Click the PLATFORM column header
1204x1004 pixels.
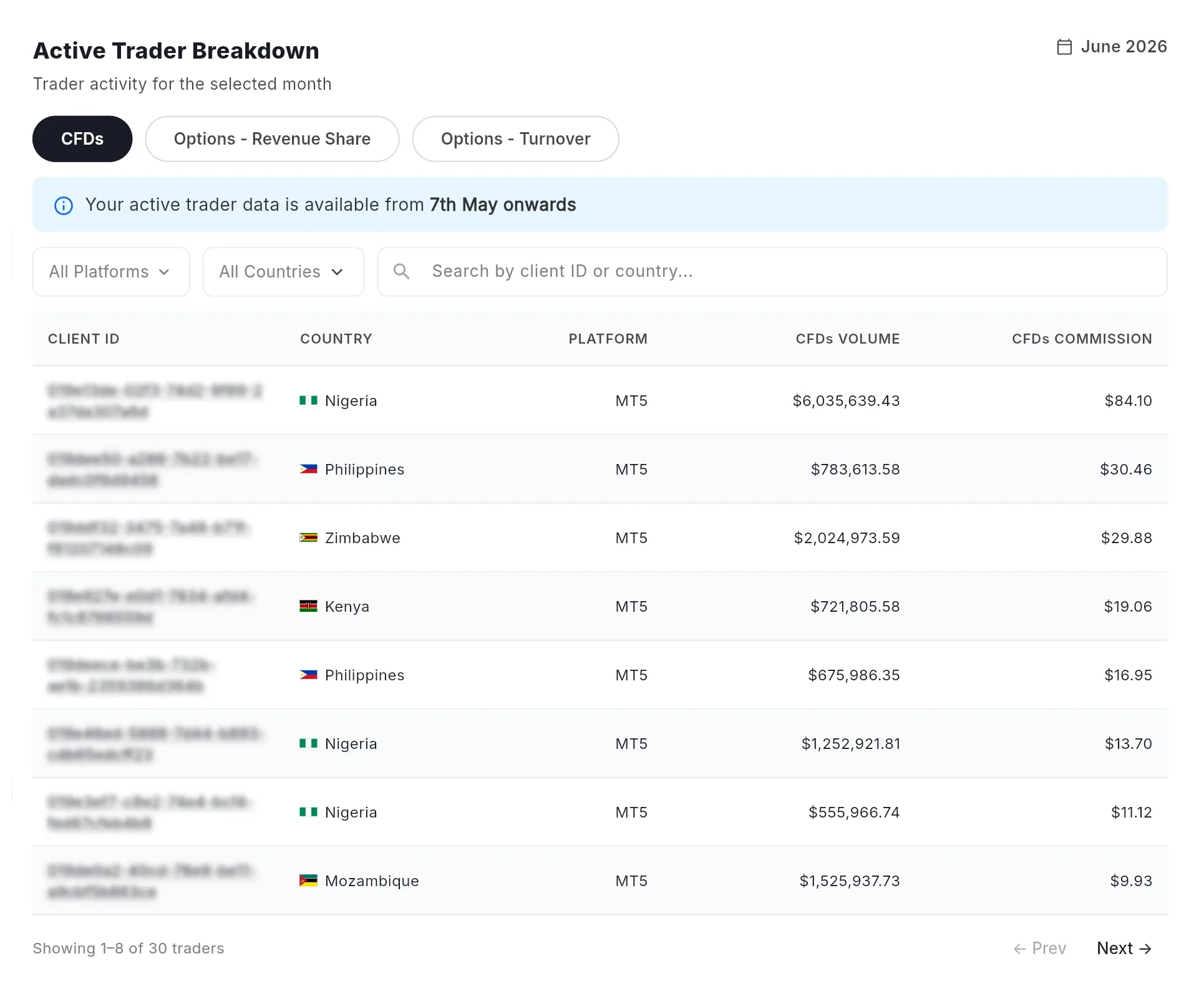click(608, 339)
